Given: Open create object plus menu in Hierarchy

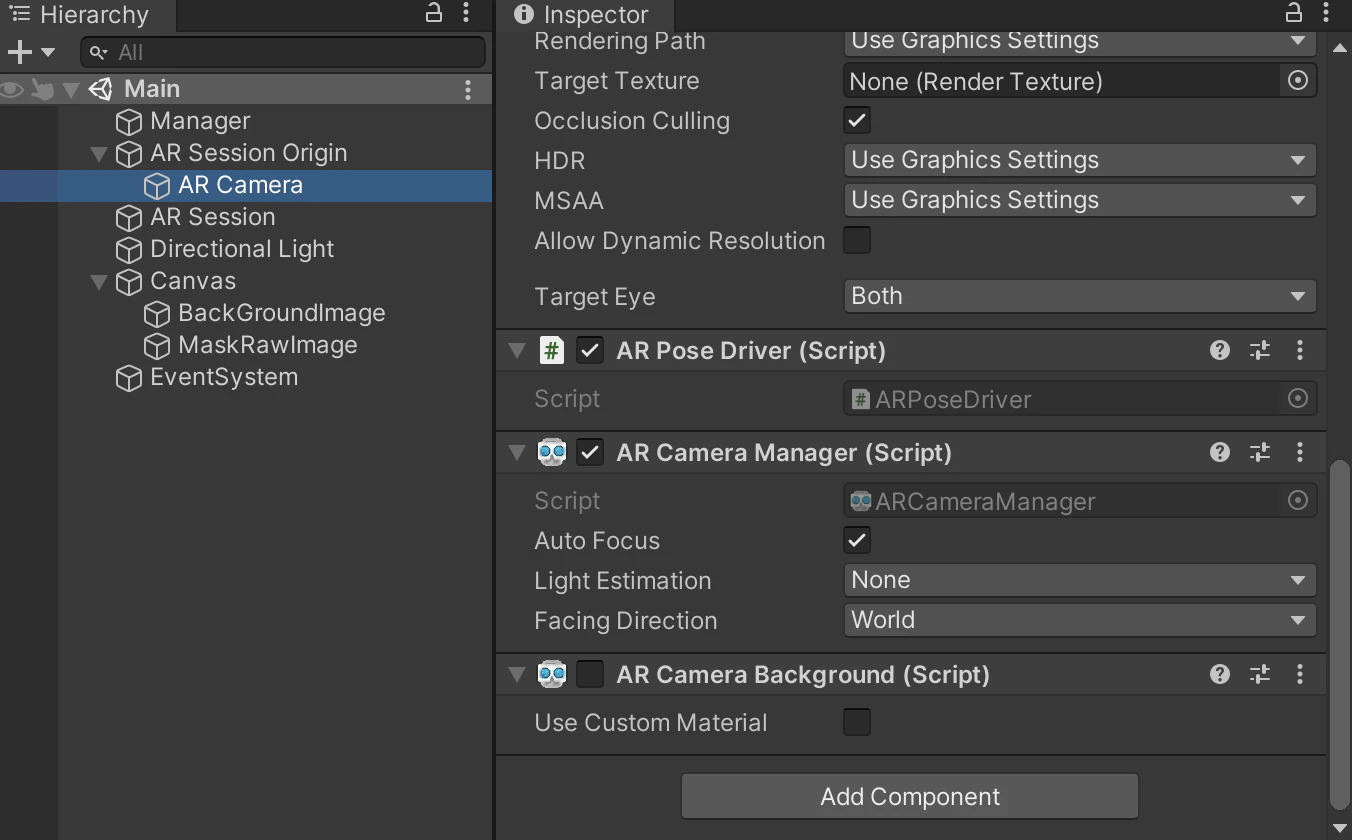Looking at the screenshot, I should pos(29,52).
